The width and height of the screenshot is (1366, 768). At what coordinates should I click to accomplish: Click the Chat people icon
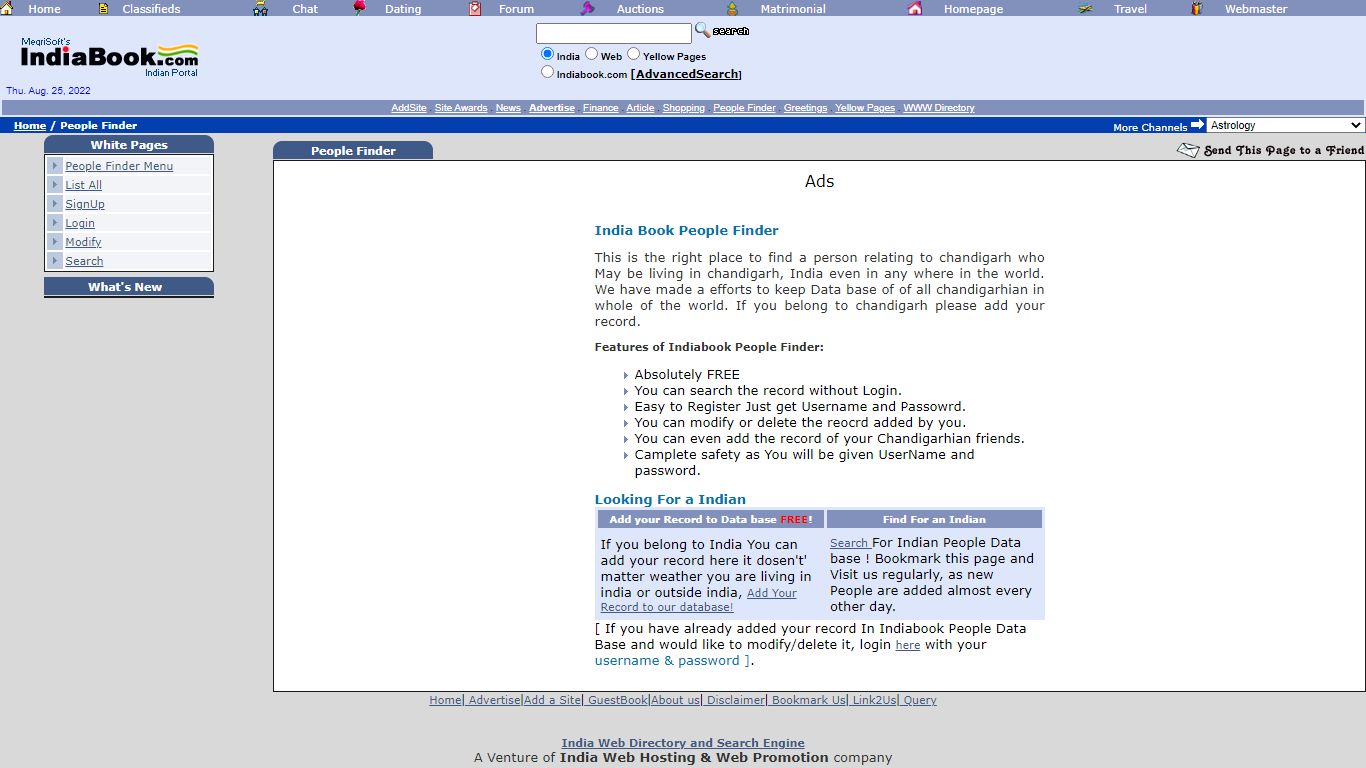pos(261,8)
